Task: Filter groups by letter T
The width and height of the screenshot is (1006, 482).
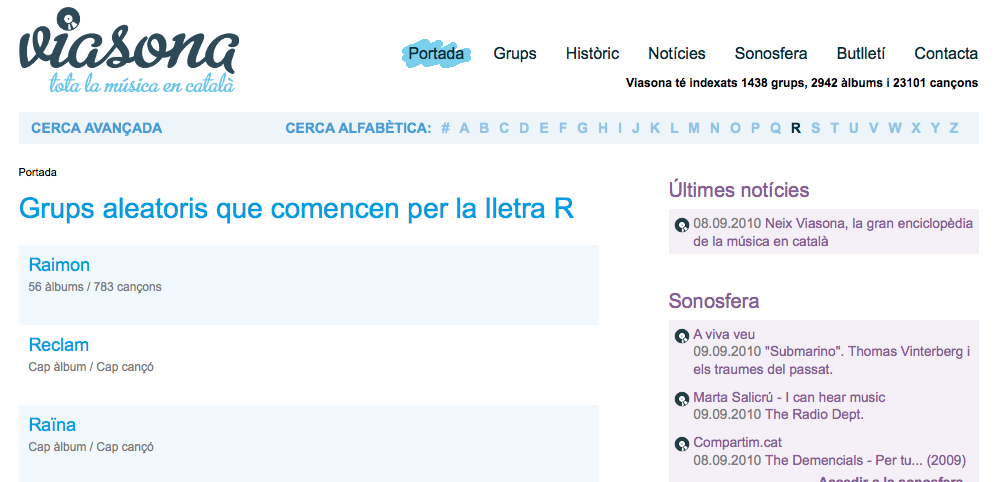Action: (x=835, y=128)
